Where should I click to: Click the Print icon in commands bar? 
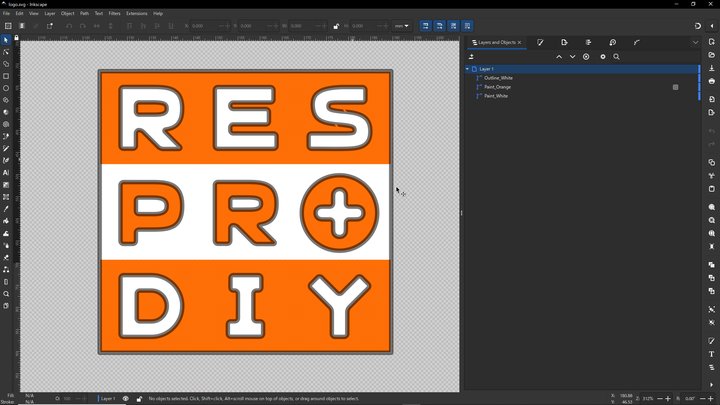point(712,81)
